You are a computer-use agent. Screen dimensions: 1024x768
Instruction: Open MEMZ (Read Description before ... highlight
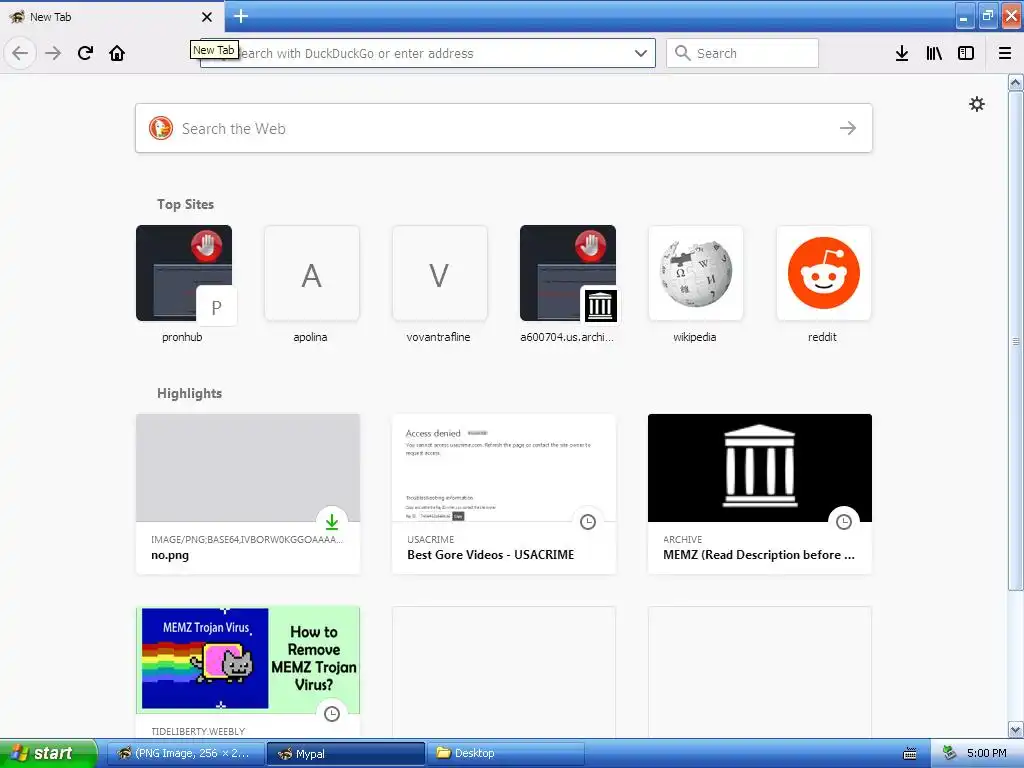760,494
